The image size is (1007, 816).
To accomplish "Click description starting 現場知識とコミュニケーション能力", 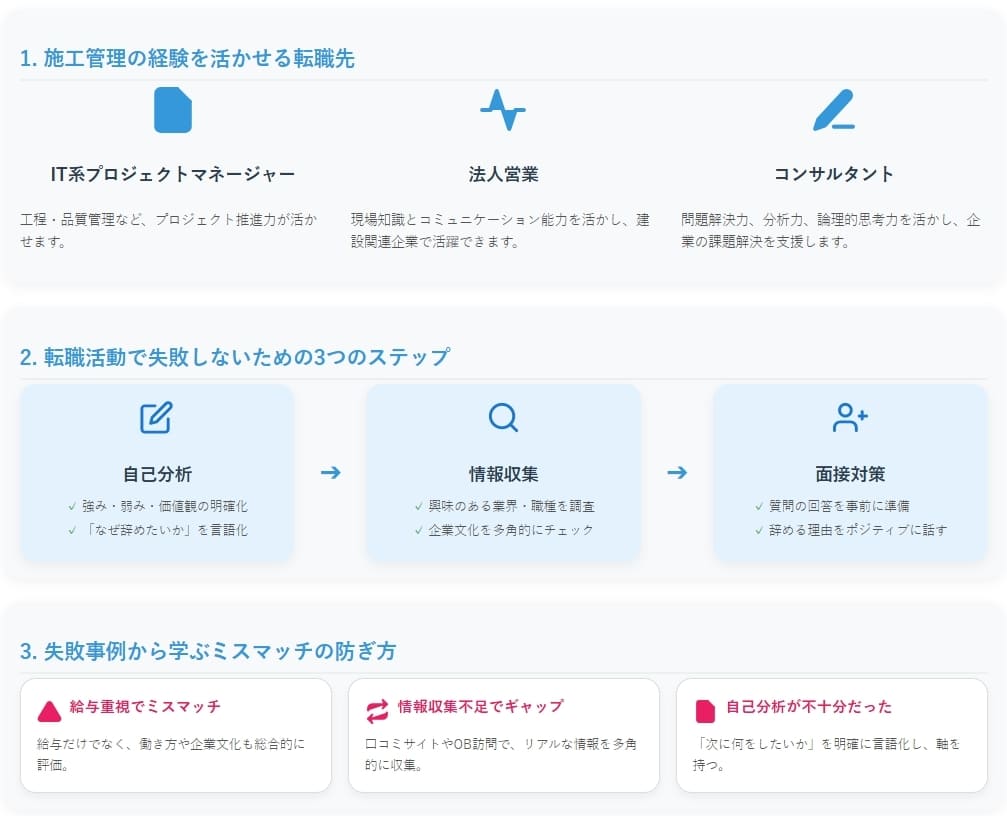I will (500, 230).
